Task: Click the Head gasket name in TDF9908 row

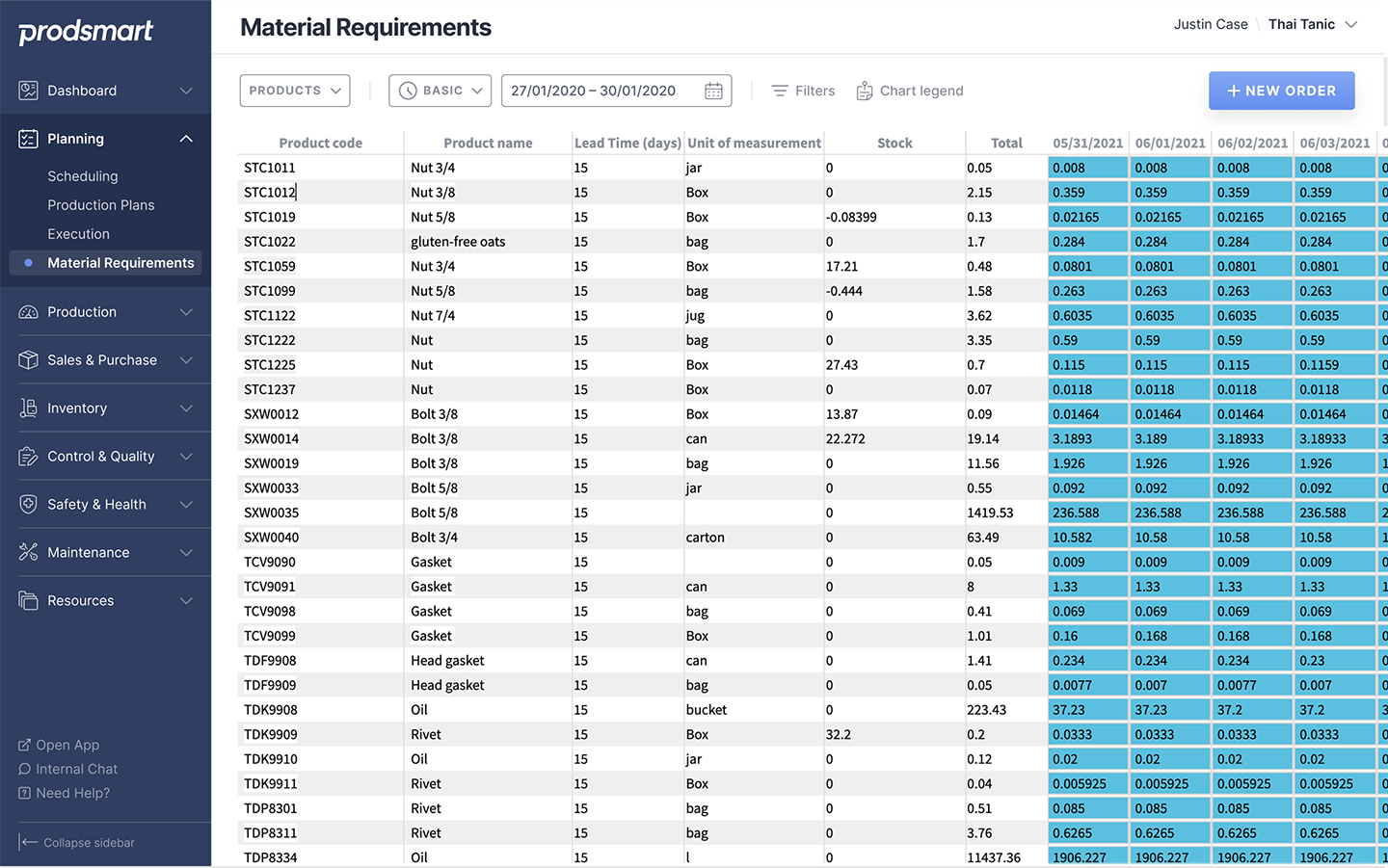Action: (x=447, y=661)
